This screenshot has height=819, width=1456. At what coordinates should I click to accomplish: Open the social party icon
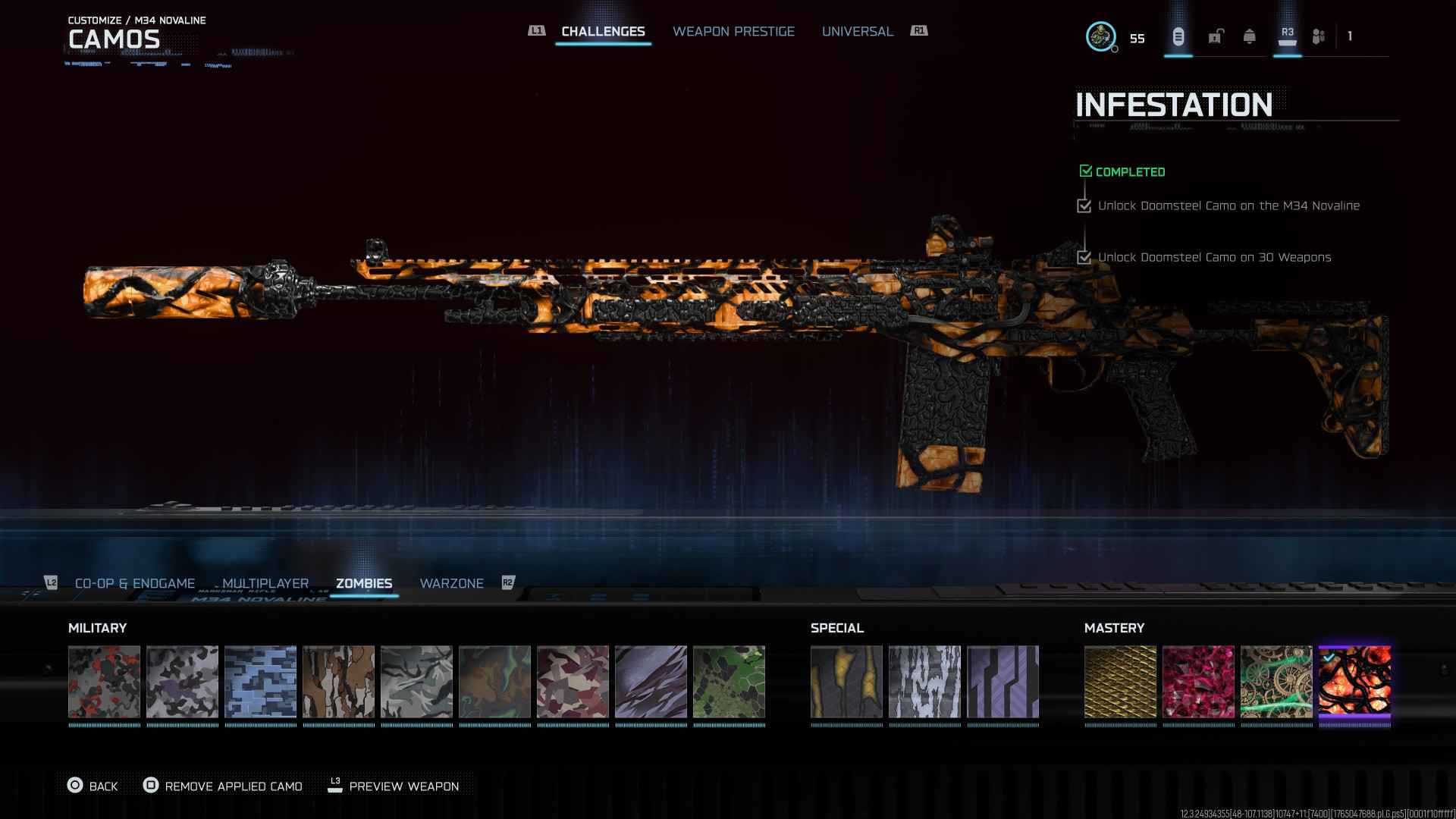[1319, 36]
